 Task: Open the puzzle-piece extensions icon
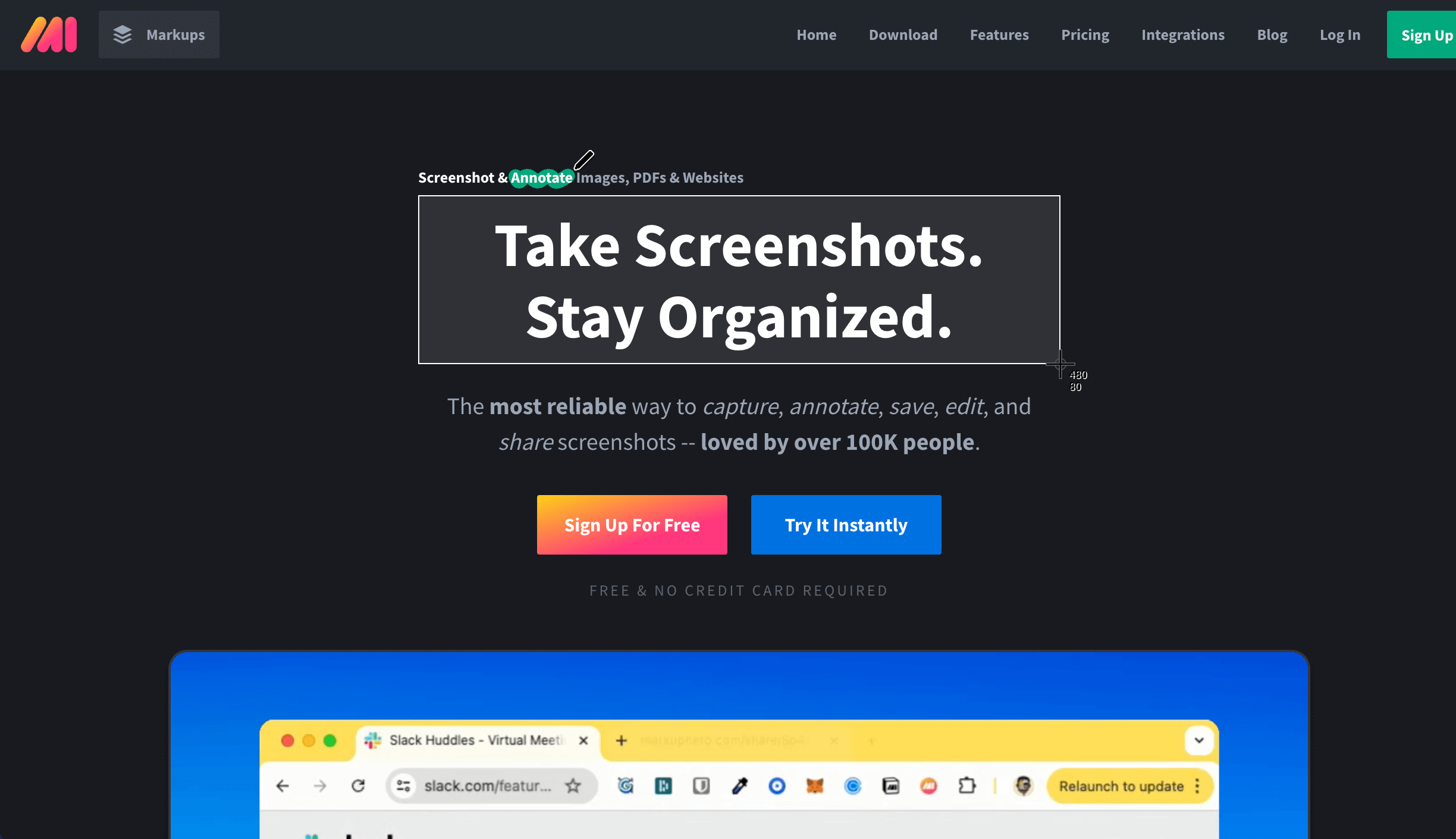[x=967, y=786]
